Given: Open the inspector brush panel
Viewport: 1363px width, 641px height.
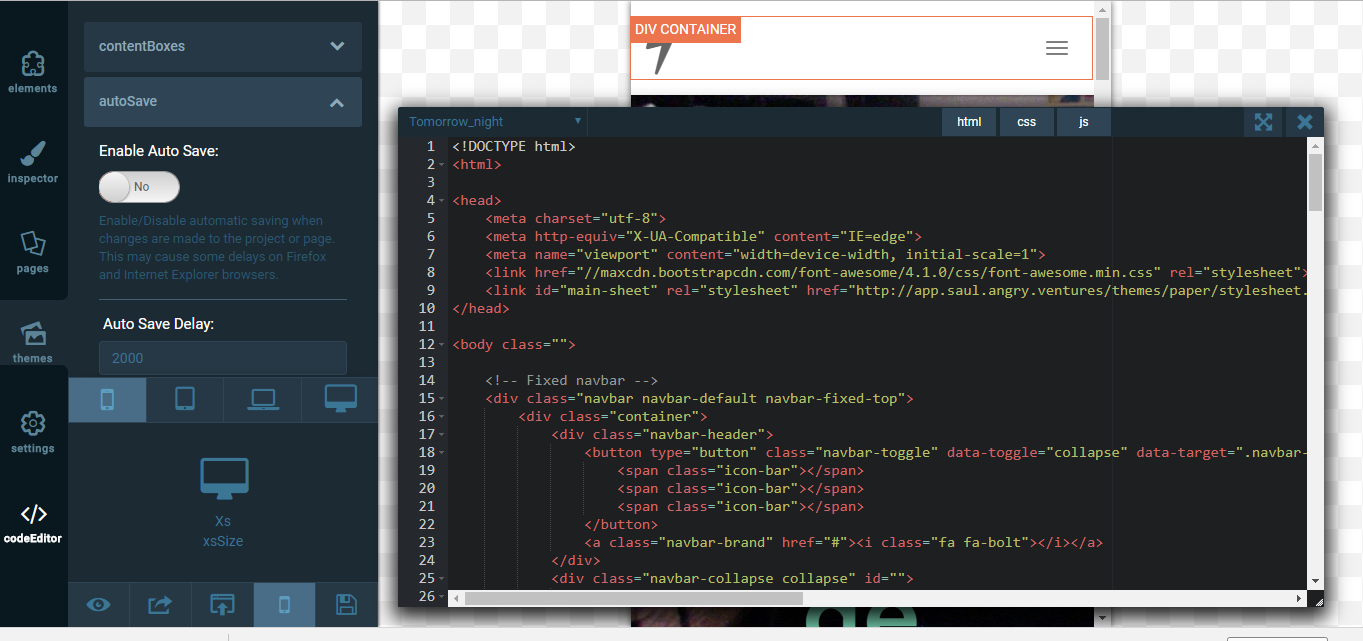Looking at the screenshot, I should tap(33, 162).
